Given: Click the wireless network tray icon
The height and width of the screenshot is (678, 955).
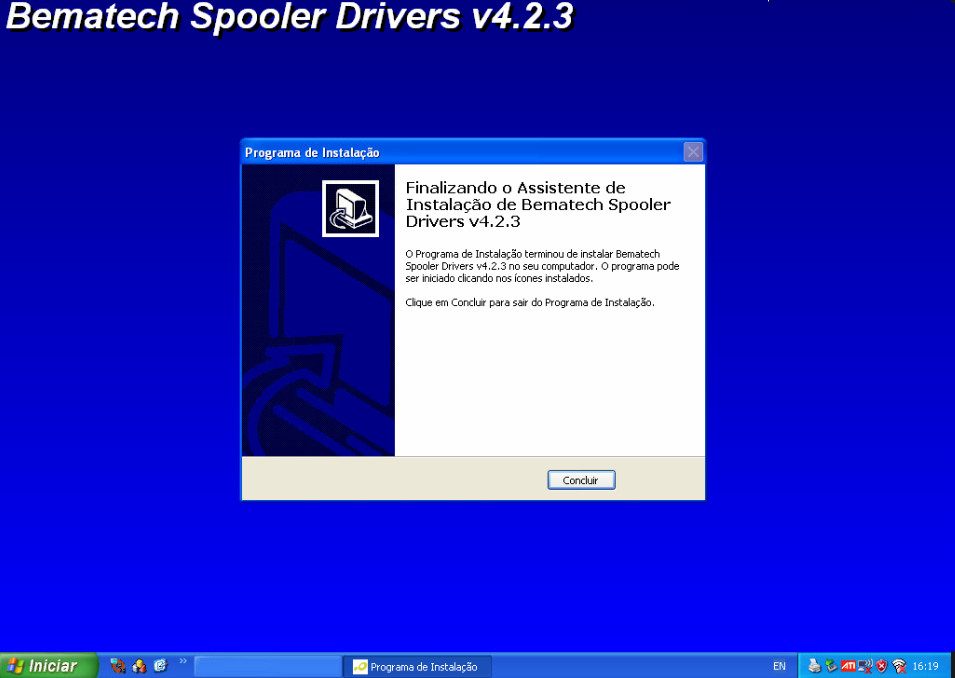Looking at the screenshot, I should (899, 666).
